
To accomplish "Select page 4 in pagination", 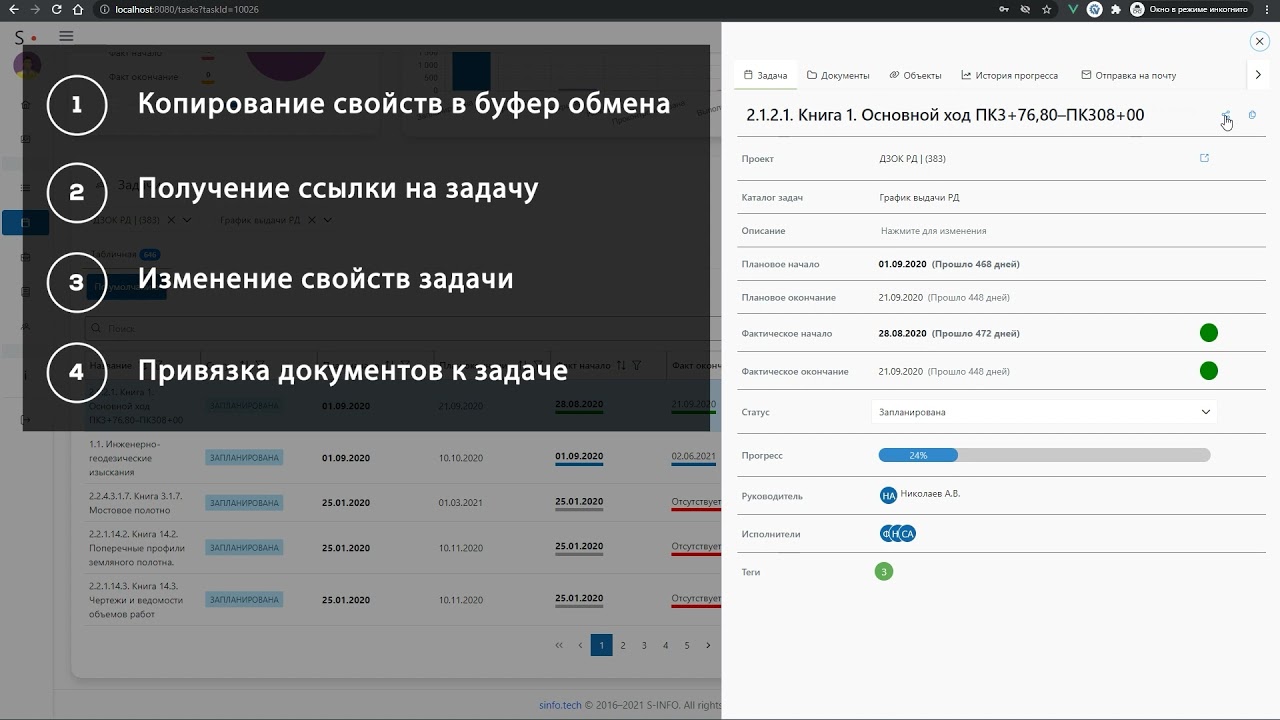I will click(665, 645).
